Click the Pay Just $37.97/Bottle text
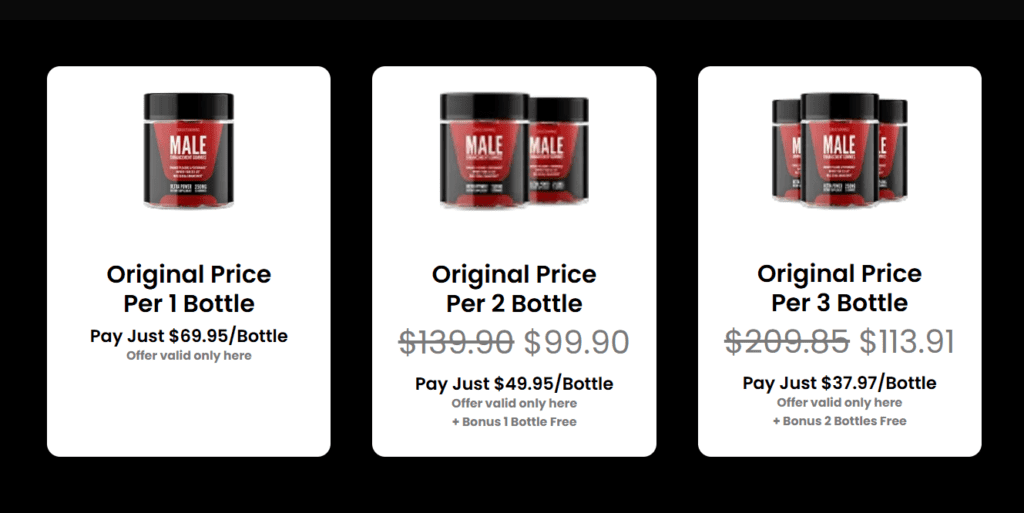Image resolution: width=1024 pixels, height=513 pixels. tap(839, 382)
